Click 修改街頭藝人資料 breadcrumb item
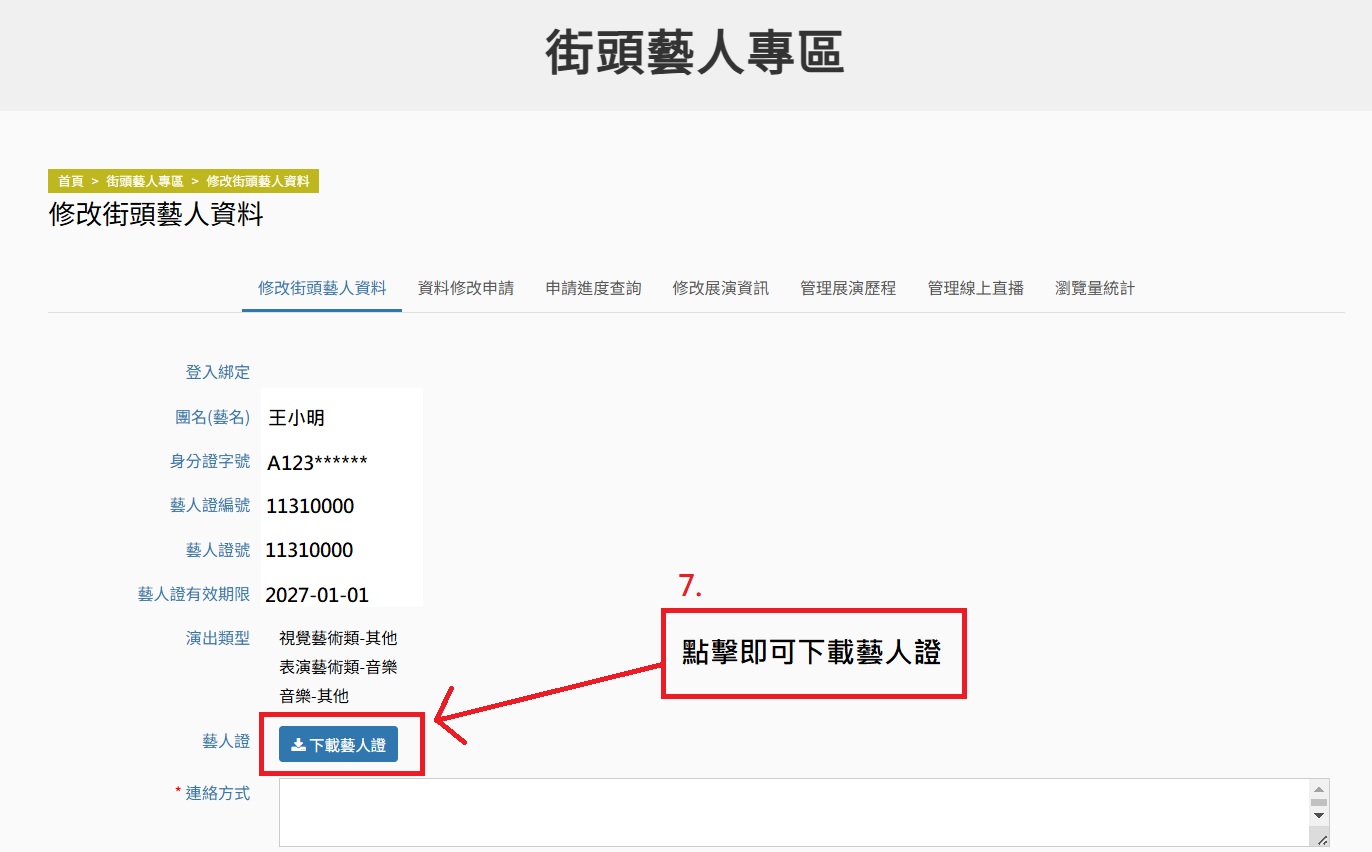This screenshot has height=852, width=1372. [x=259, y=181]
